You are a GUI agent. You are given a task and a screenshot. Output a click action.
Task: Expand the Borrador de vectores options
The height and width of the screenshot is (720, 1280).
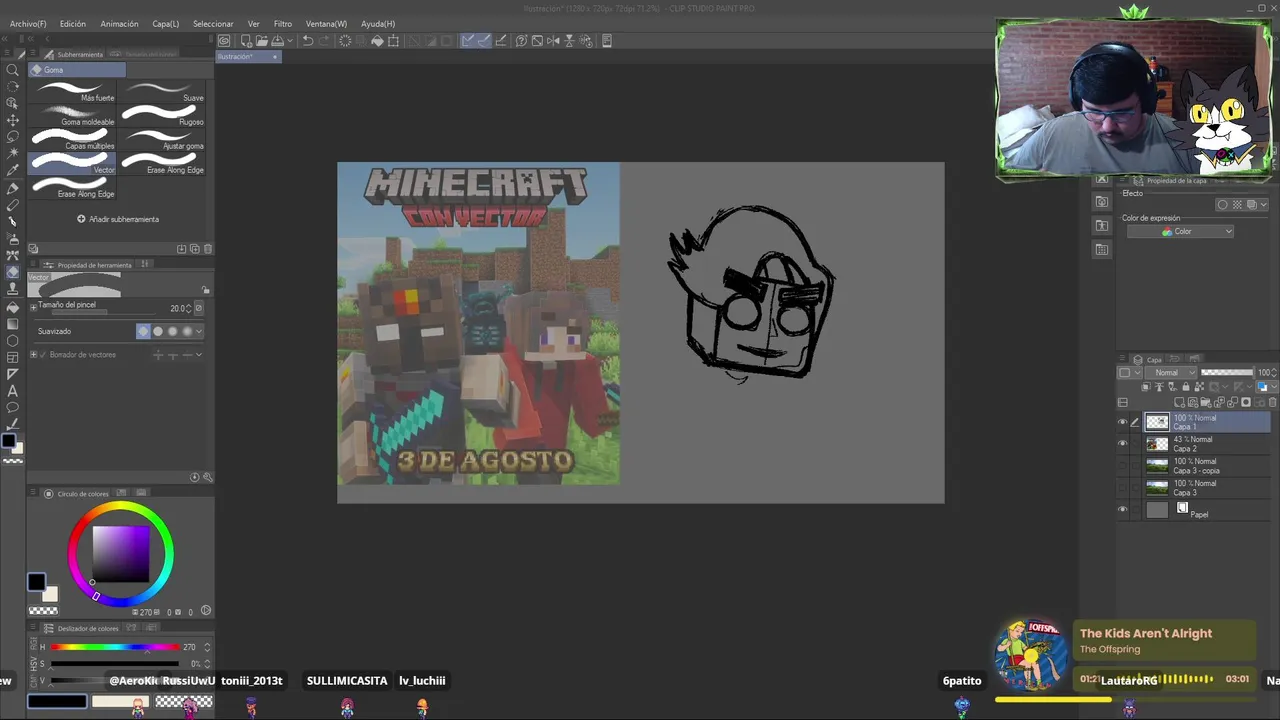33,355
